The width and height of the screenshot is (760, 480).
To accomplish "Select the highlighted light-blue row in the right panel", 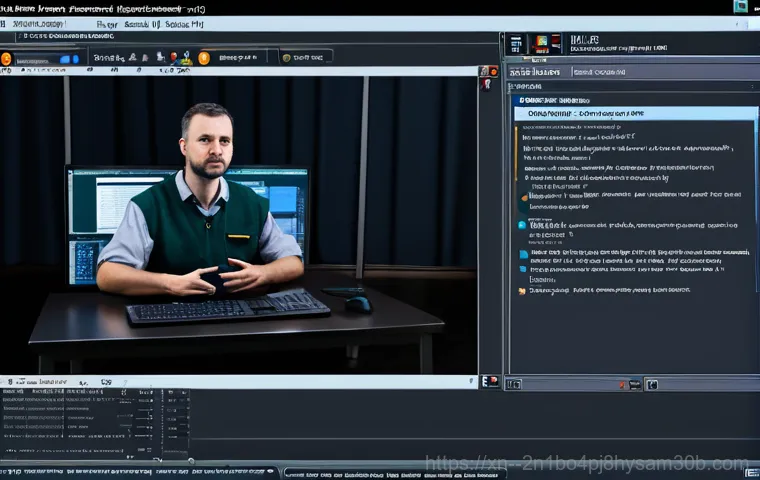I will point(635,113).
